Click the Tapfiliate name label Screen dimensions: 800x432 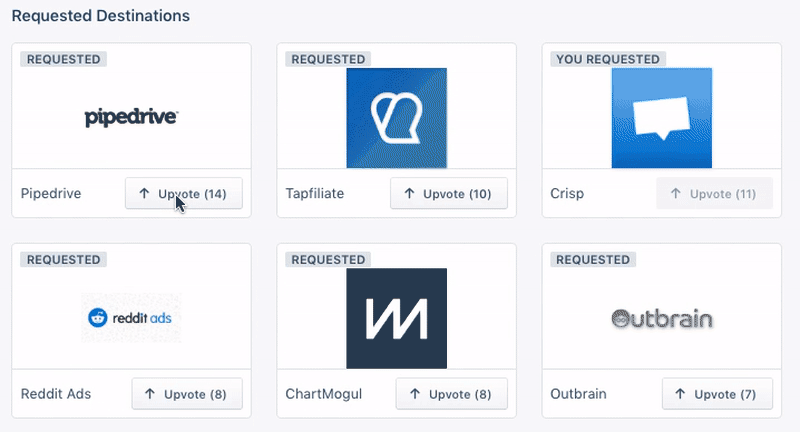click(x=315, y=193)
